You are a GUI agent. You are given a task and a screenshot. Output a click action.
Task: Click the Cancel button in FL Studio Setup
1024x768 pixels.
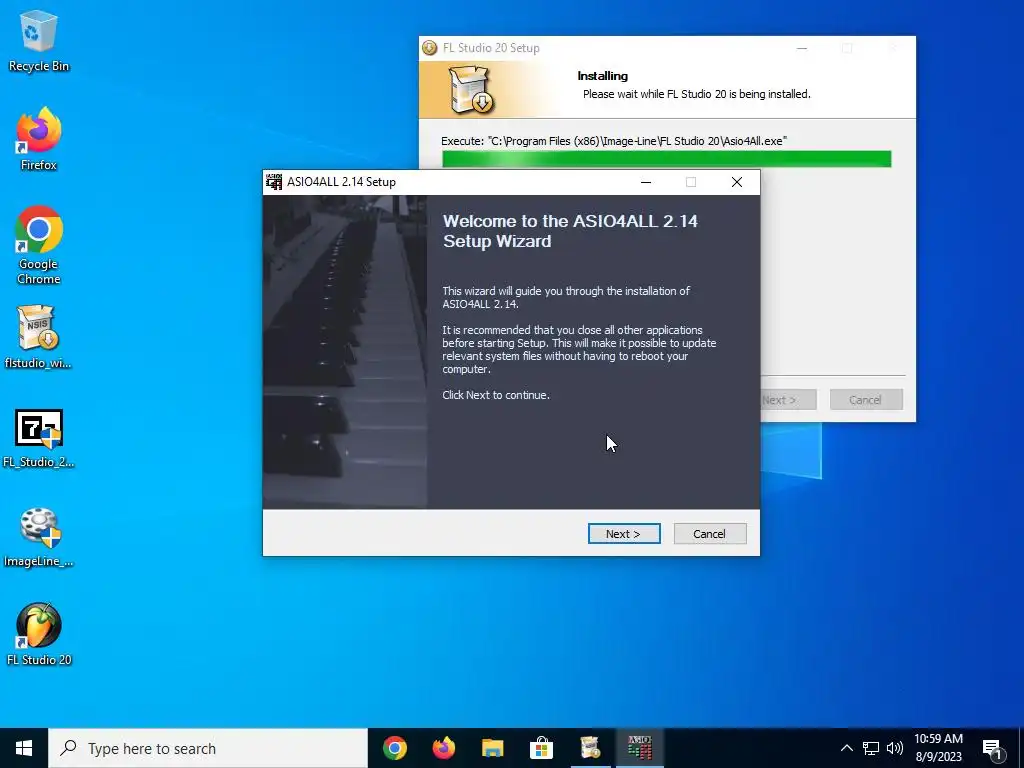coord(866,400)
